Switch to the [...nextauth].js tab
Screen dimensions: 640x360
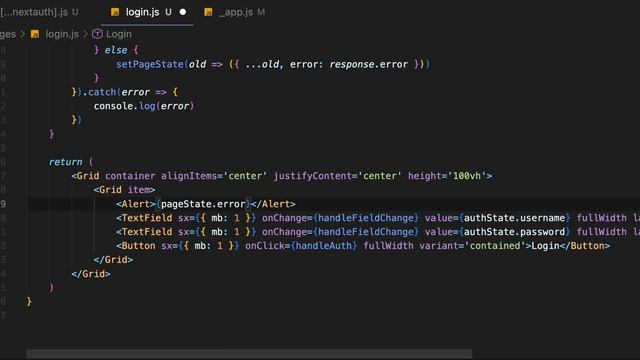pos(39,12)
